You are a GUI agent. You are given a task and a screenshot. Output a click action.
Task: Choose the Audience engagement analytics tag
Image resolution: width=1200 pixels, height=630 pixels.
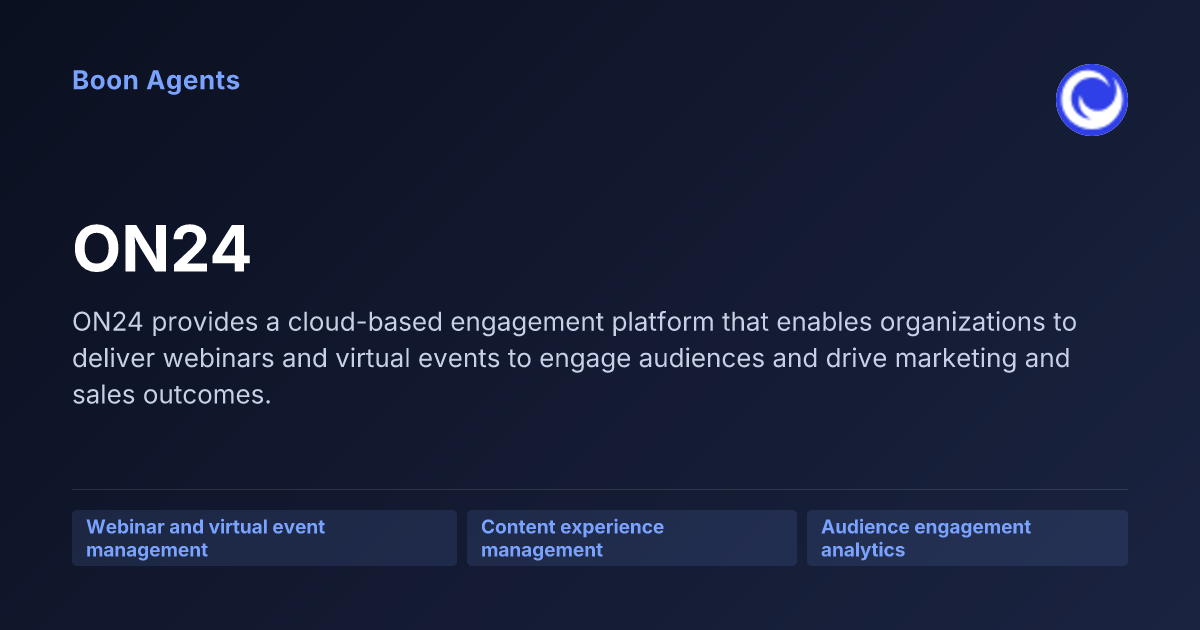pos(967,538)
